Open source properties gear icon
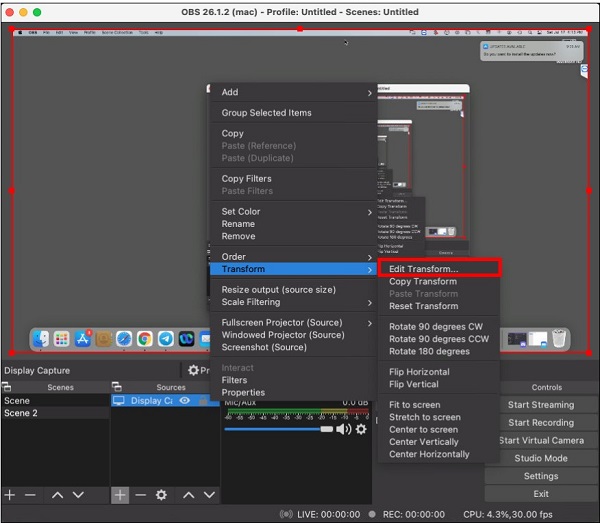Viewport: 600px width, 523px height. pyautogui.click(x=161, y=495)
